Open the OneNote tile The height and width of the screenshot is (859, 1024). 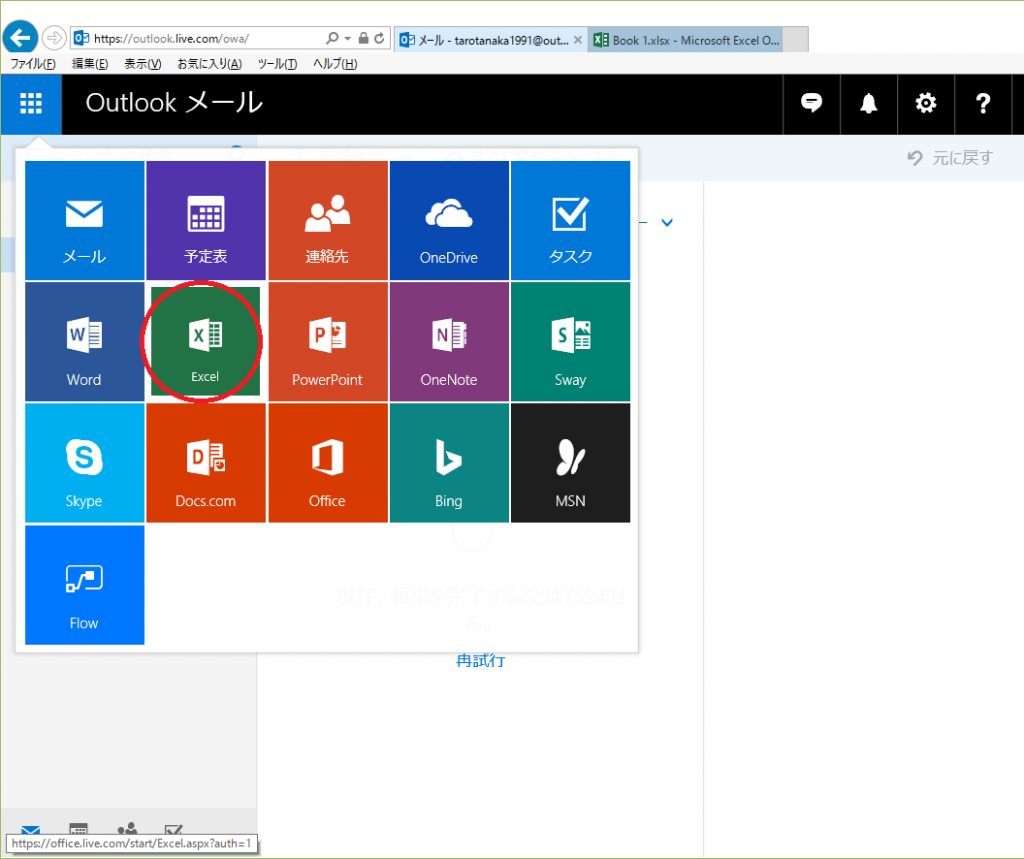pos(449,341)
